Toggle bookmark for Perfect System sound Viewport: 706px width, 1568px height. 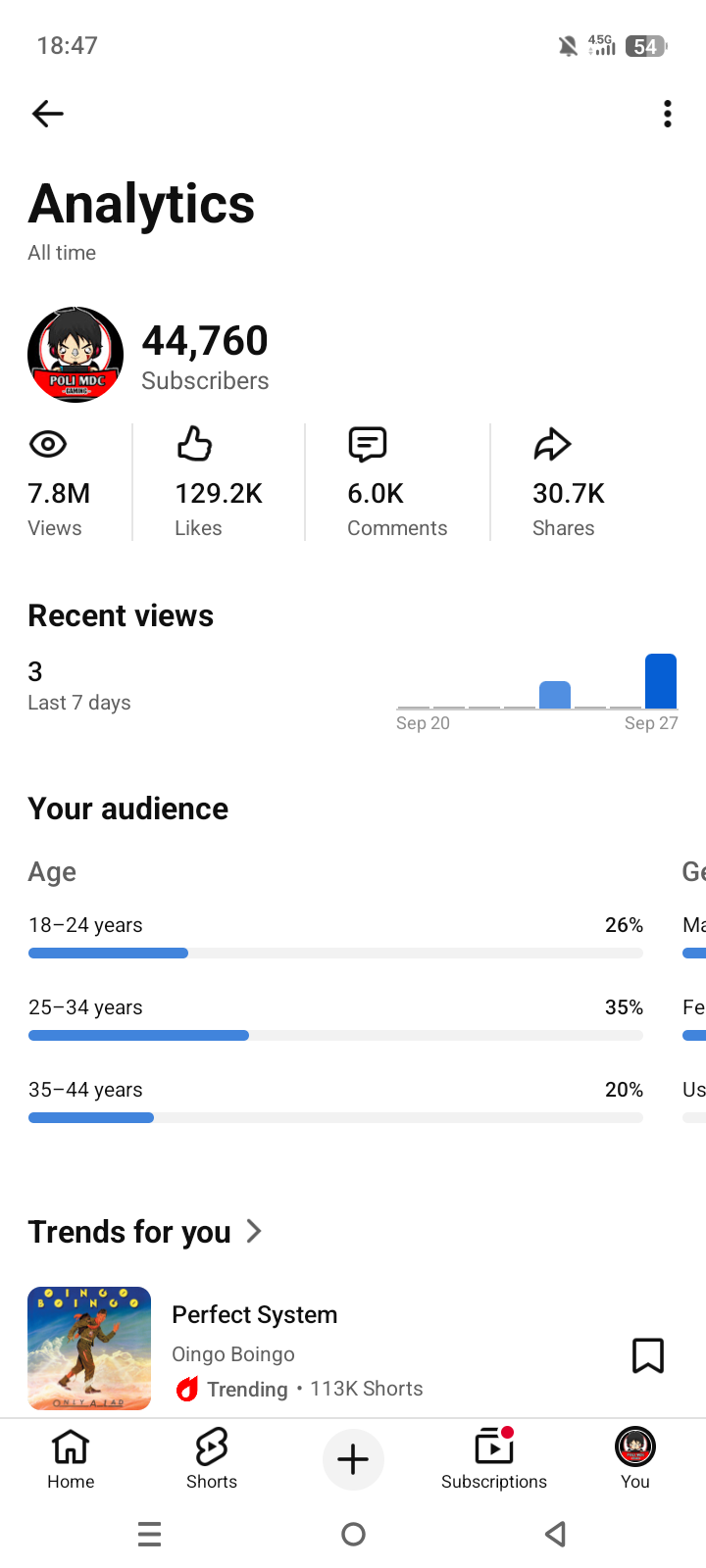(x=648, y=1356)
